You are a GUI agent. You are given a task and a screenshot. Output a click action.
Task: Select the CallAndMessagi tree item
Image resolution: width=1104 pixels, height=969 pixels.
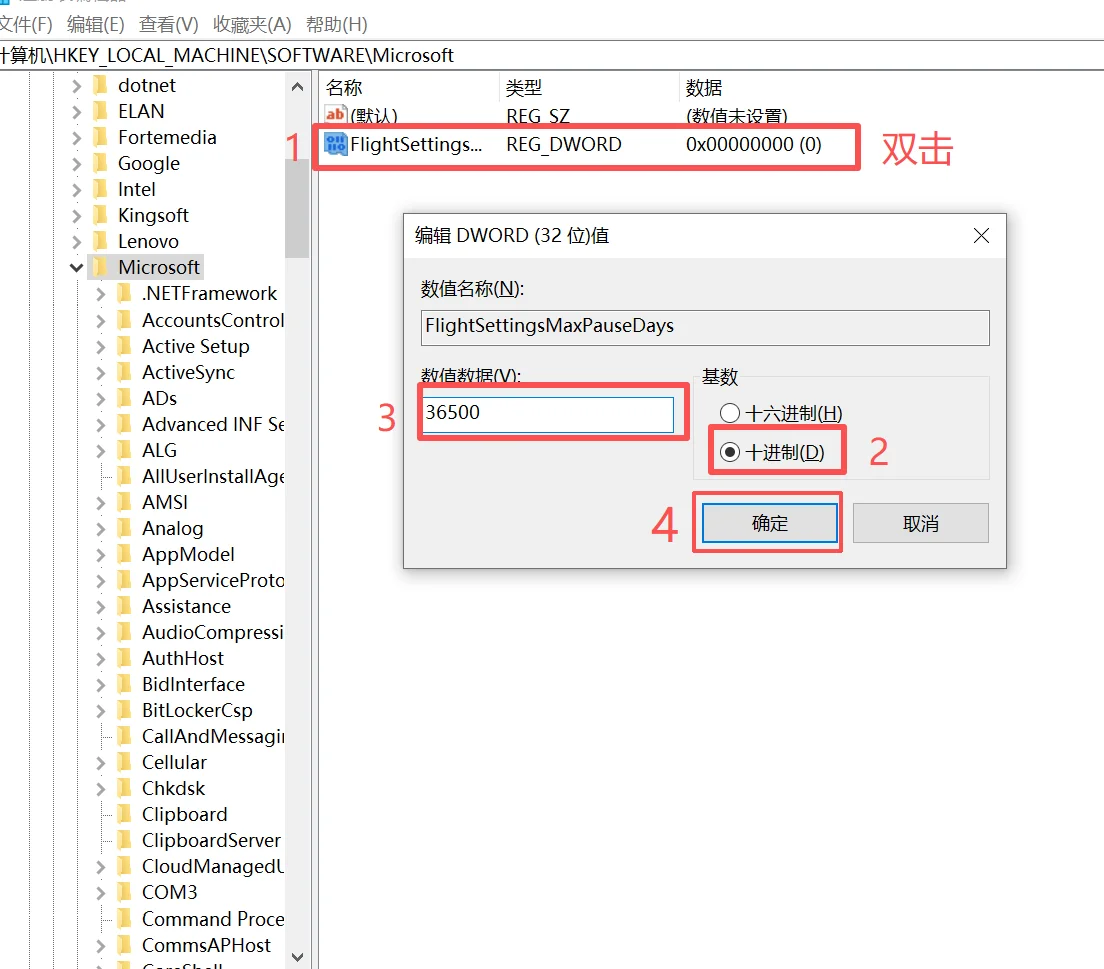click(x=213, y=737)
